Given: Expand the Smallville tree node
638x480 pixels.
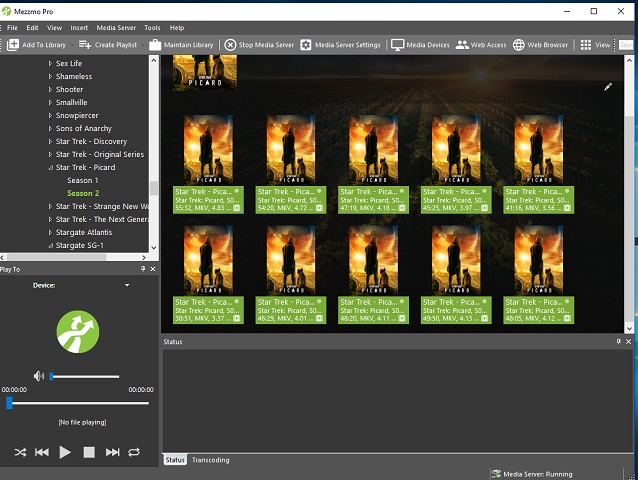Looking at the screenshot, I should click(50, 103).
